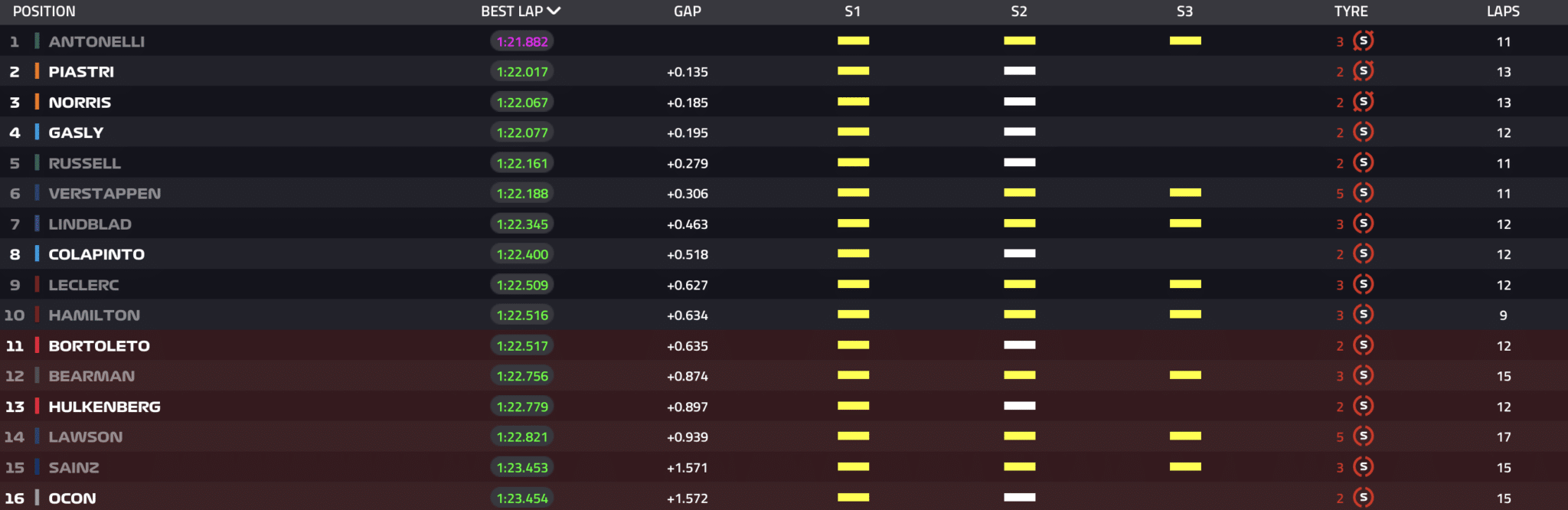The image size is (1568, 510).
Task: Select the Gap column header
Action: point(688,11)
